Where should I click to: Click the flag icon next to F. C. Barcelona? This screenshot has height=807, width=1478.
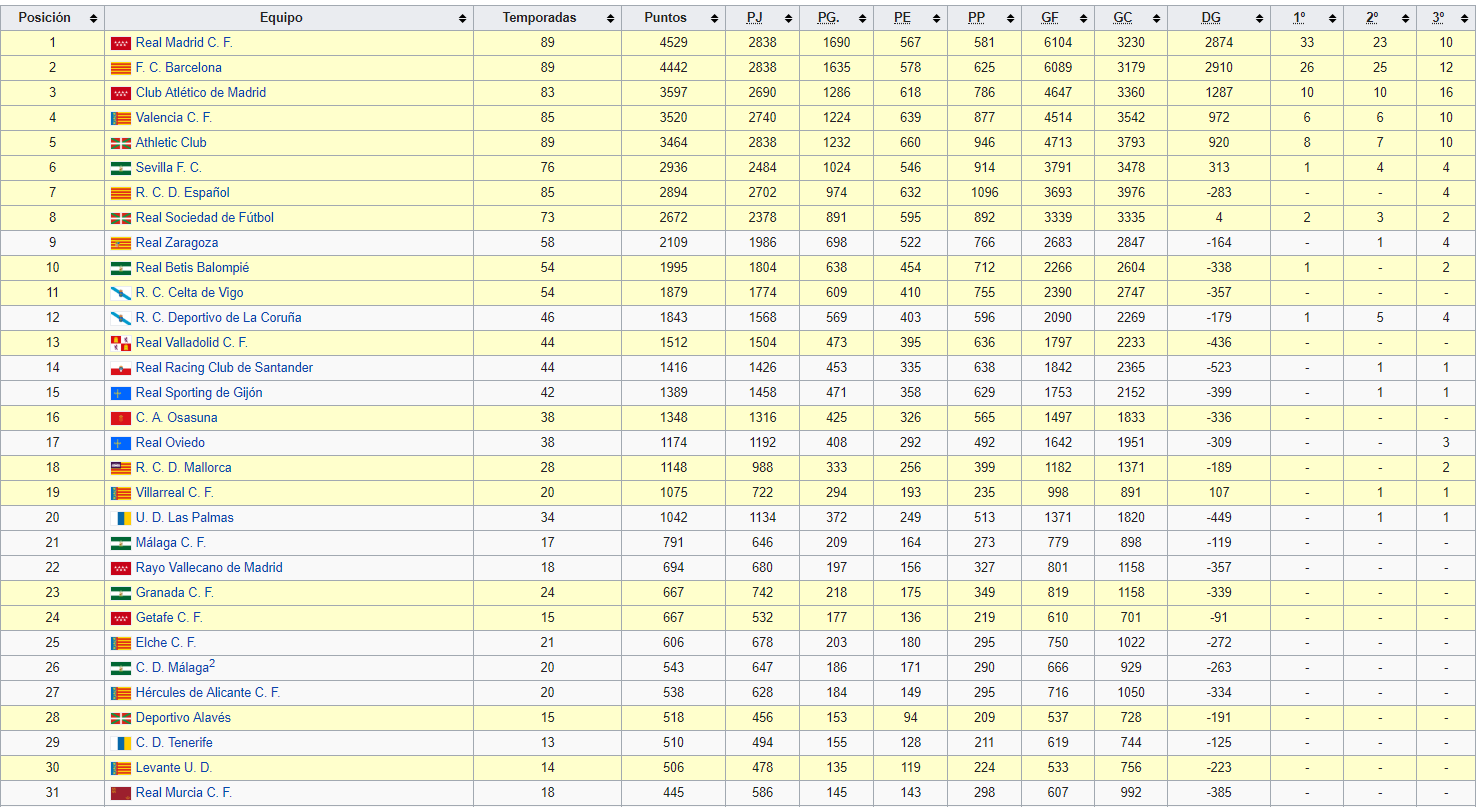(x=120, y=68)
